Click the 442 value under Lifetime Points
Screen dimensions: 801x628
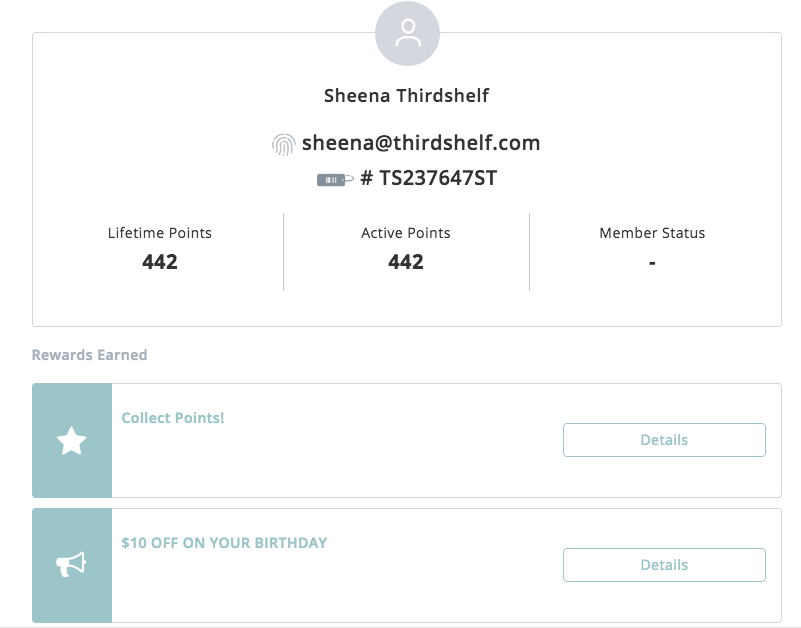coord(160,262)
